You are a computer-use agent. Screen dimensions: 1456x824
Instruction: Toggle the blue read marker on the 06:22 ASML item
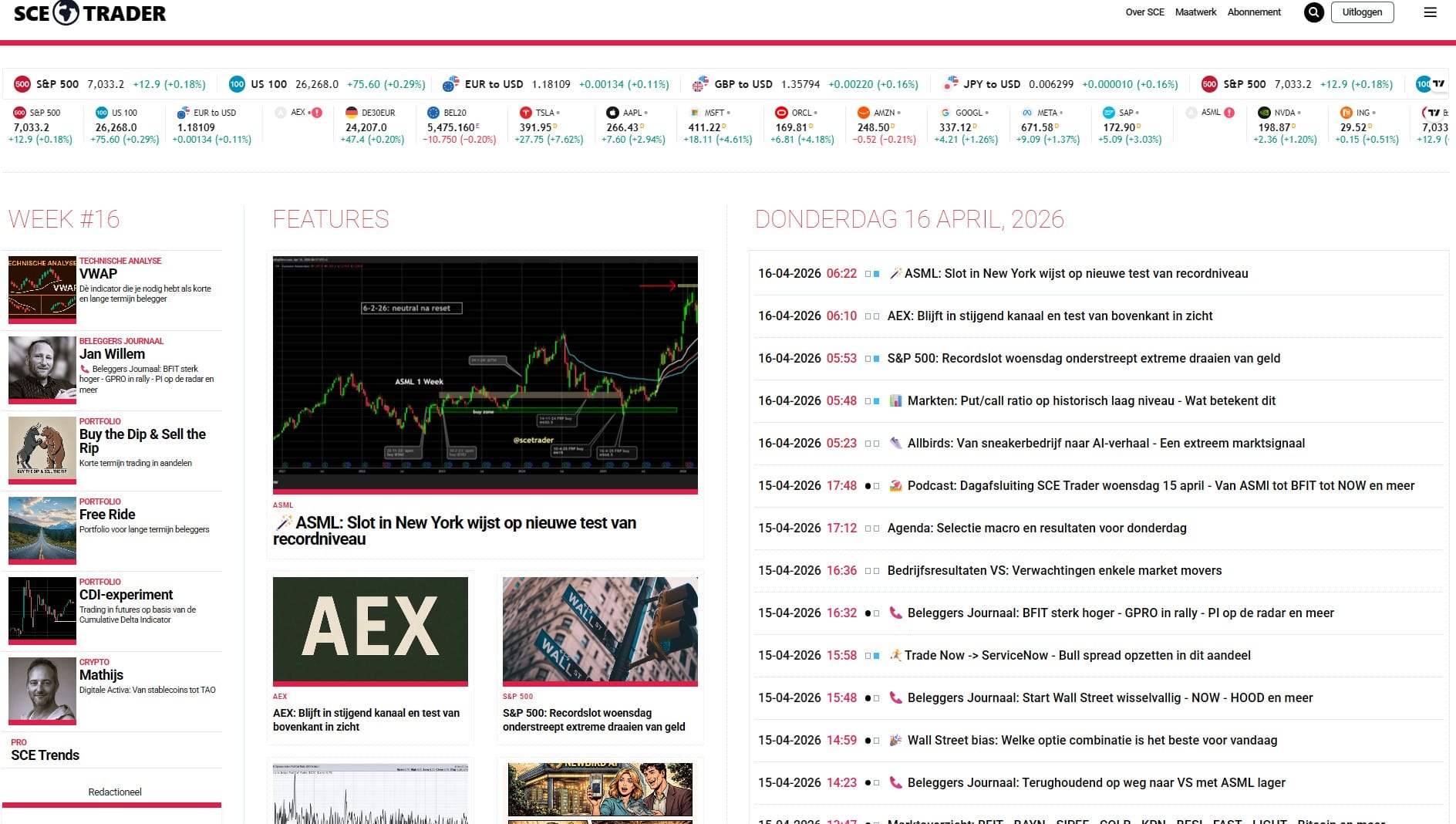click(x=876, y=273)
